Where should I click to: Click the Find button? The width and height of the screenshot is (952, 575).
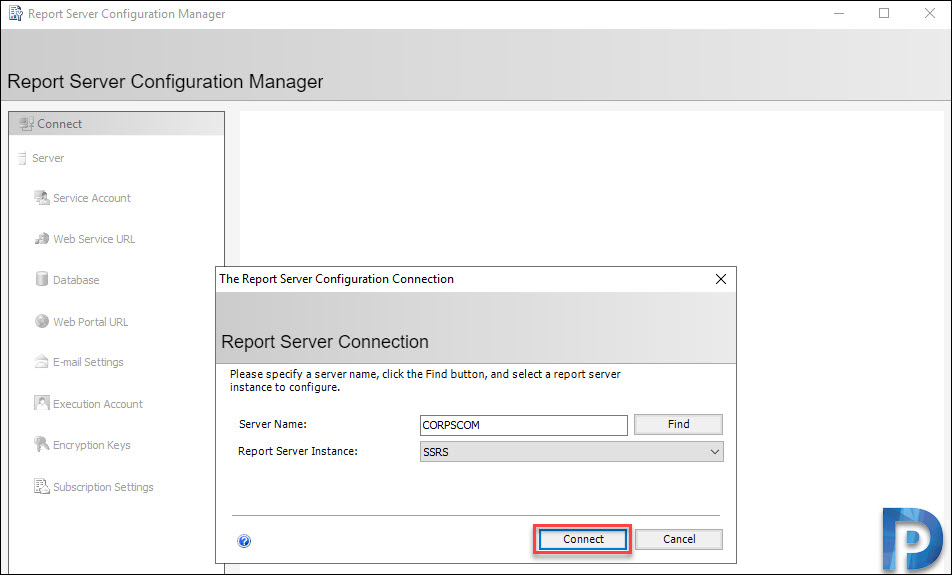point(678,424)
